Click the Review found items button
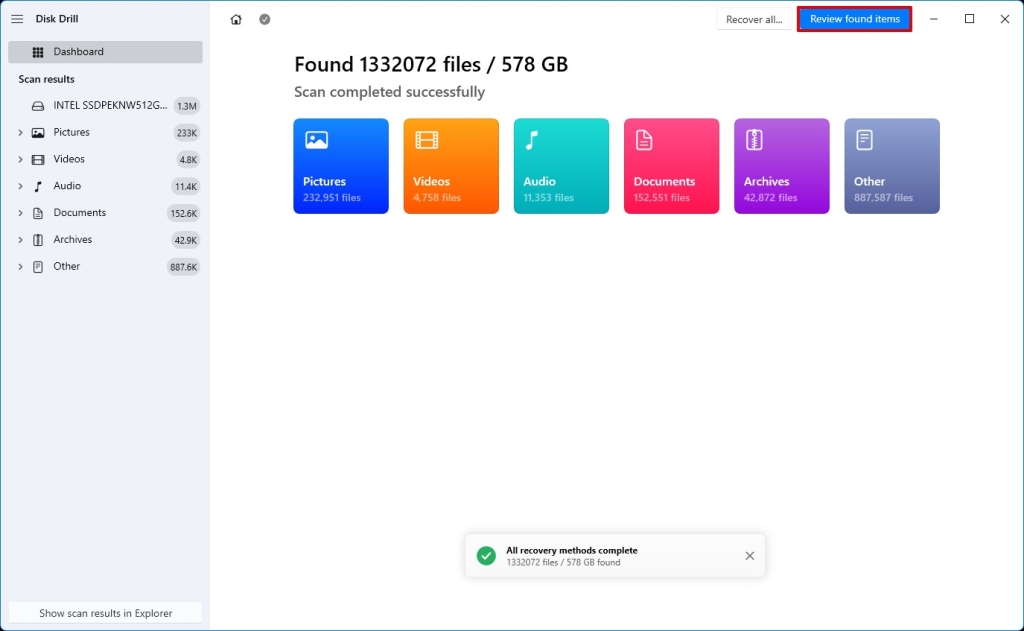1024x631 pixels. tap(854, 18)
